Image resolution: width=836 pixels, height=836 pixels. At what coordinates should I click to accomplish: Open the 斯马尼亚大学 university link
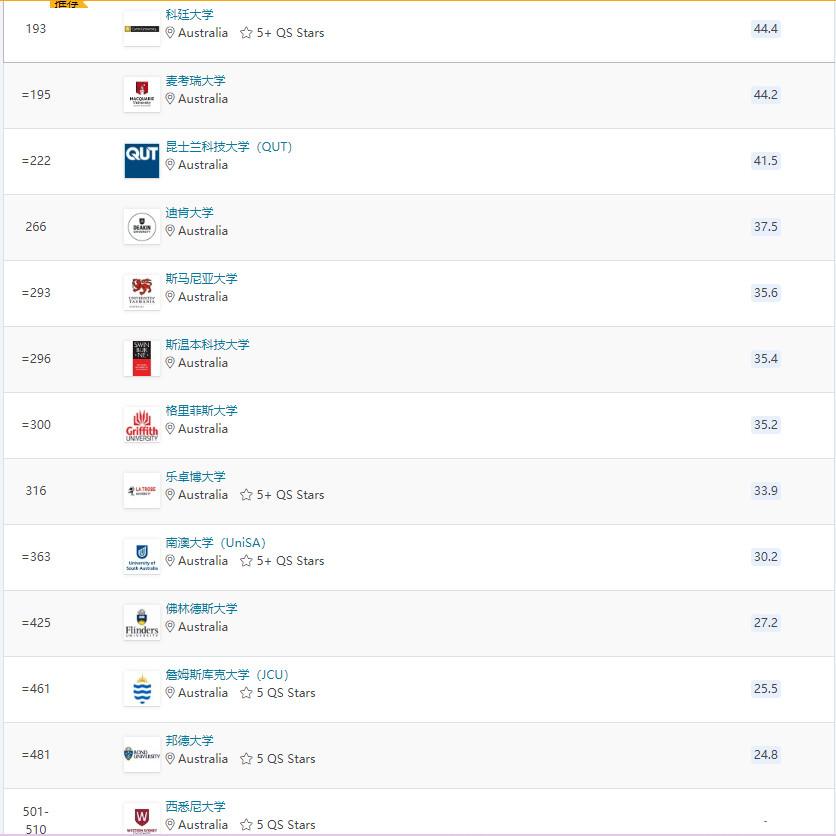pyautogui.click(x=201, y=279)
